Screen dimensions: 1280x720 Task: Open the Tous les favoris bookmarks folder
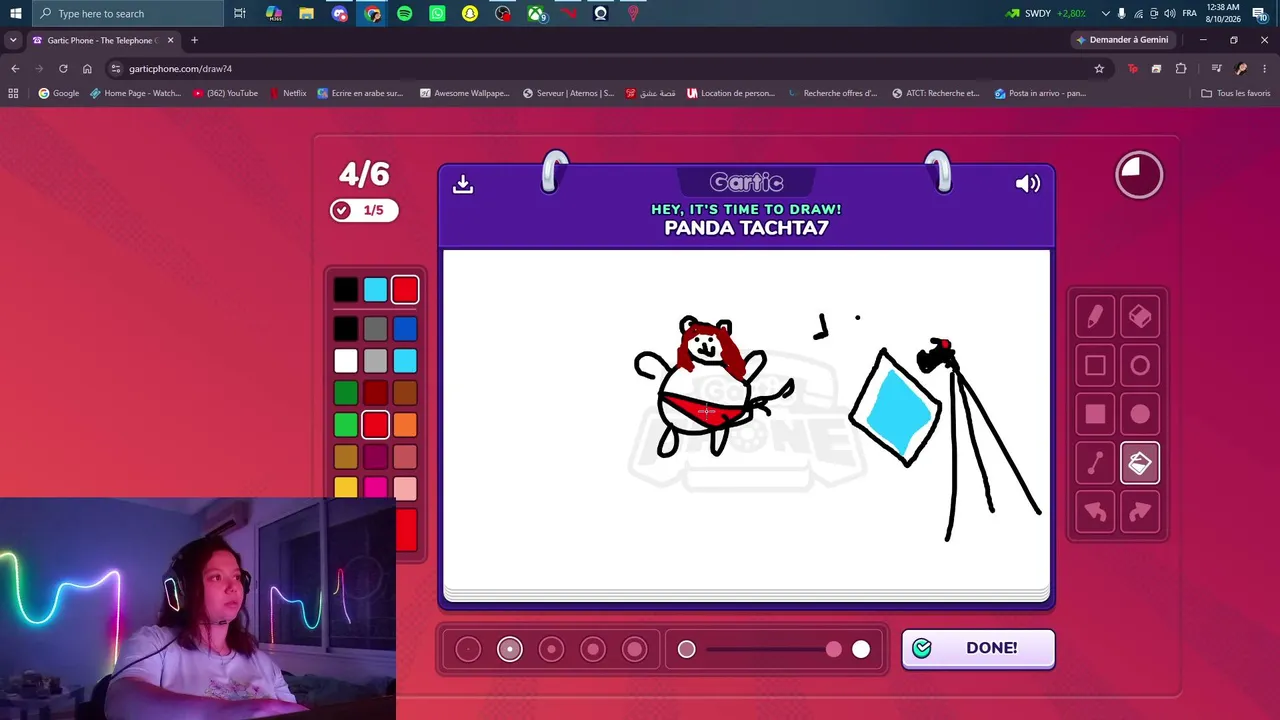coord(1236,93)
